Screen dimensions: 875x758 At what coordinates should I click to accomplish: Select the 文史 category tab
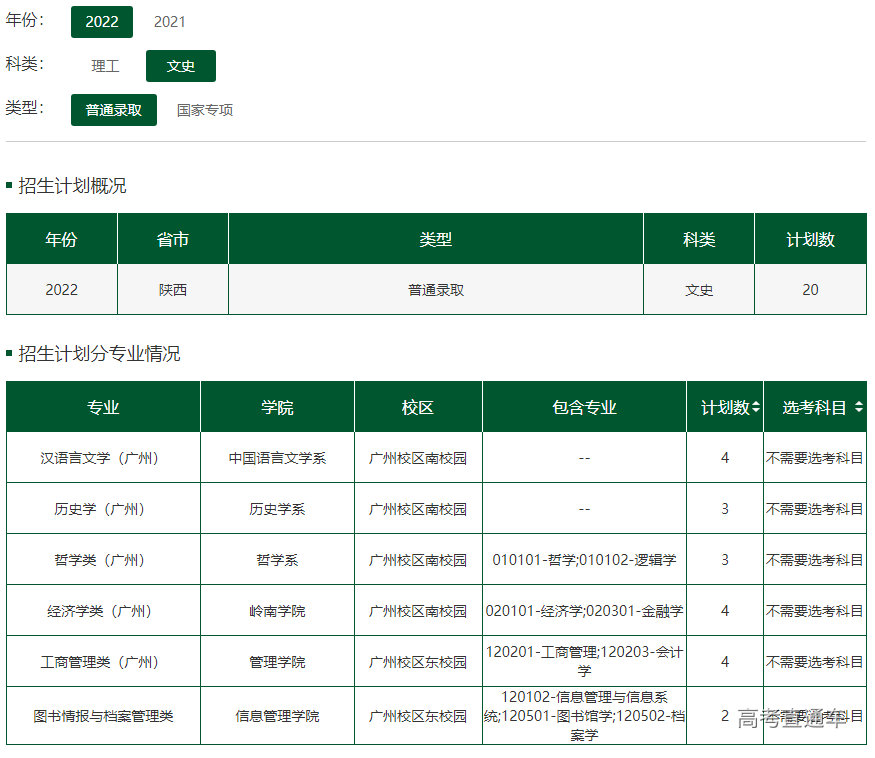pyautogui.click(x=180, y=65)
